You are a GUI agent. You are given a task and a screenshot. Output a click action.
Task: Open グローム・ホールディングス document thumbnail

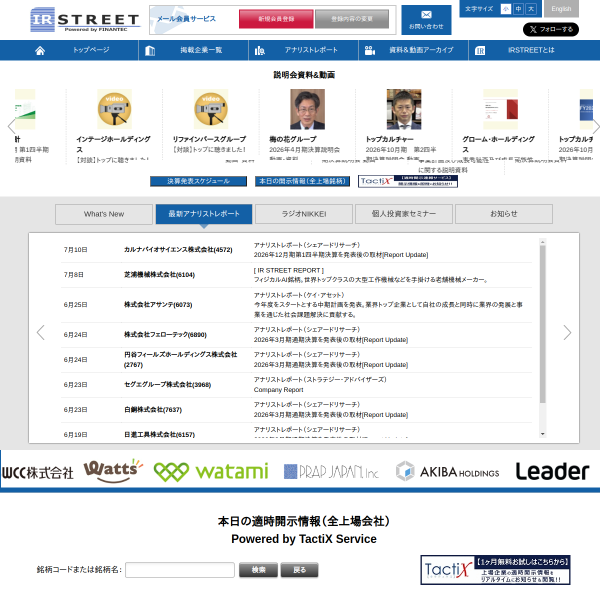(x=501, y=109)
